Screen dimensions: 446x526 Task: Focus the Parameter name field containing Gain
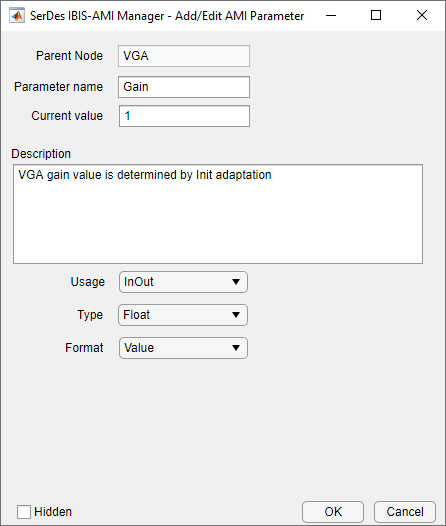point(184,87)
